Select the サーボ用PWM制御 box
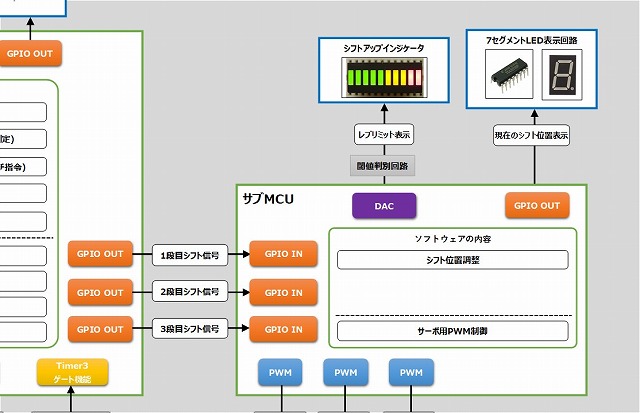 [x=452, y=330]
